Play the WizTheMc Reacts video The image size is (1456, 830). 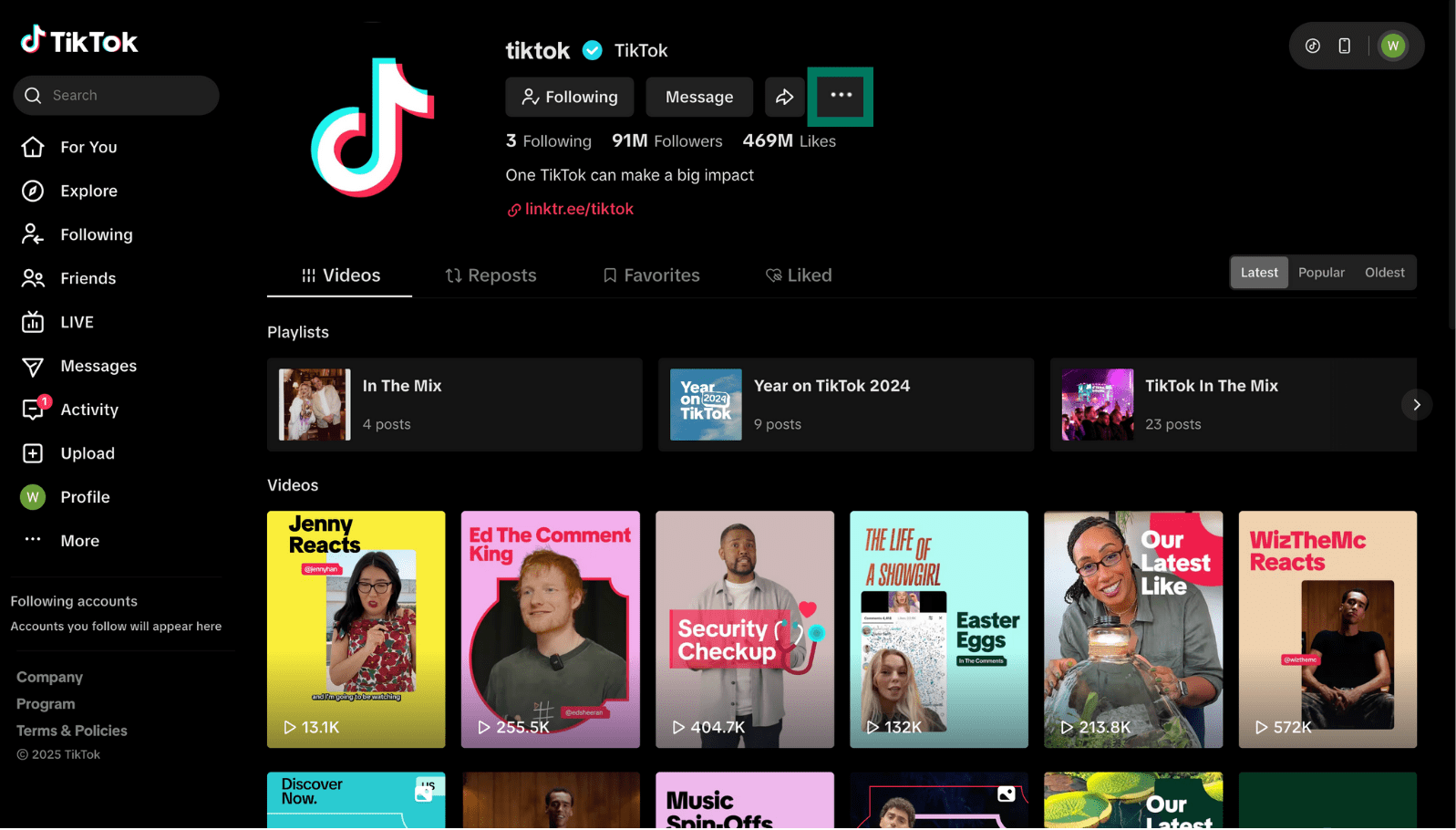[x=1327, y=629]
